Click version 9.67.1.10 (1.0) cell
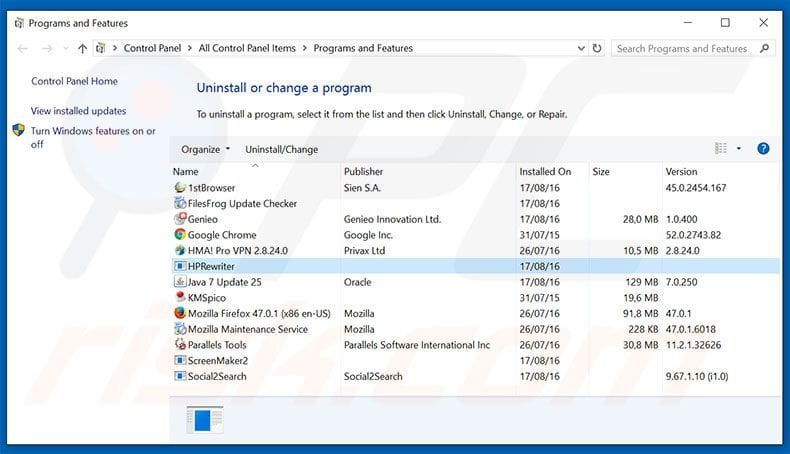This screenshot has height=454, width=790. 697,376
